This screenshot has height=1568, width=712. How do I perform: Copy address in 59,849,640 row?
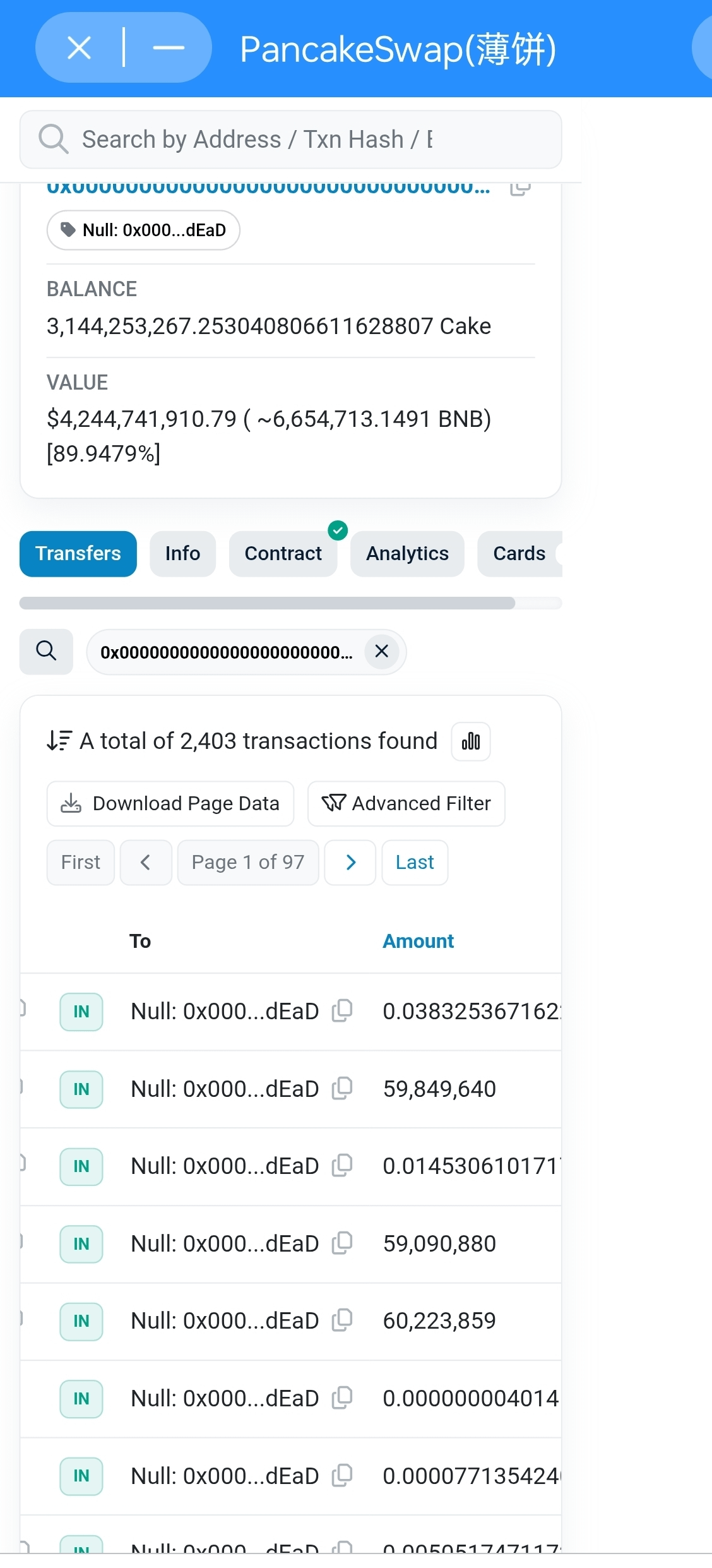pyautogui.click(x=341, y=1088)
